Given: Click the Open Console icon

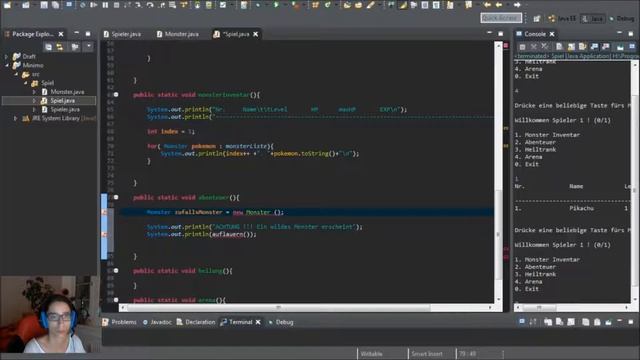Looking at the screenshot, I should [x=632, y=47].
